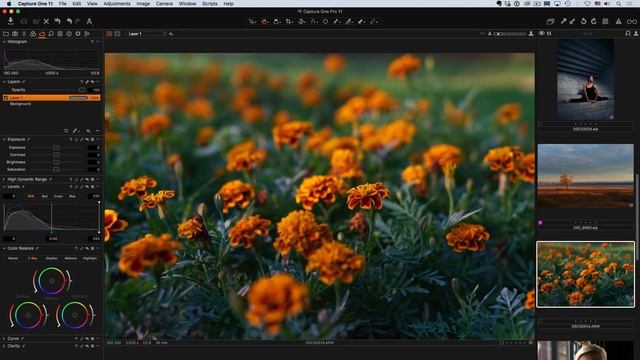The image size is (640, 360).
Task: Open the Image menu
Action: 143,3
